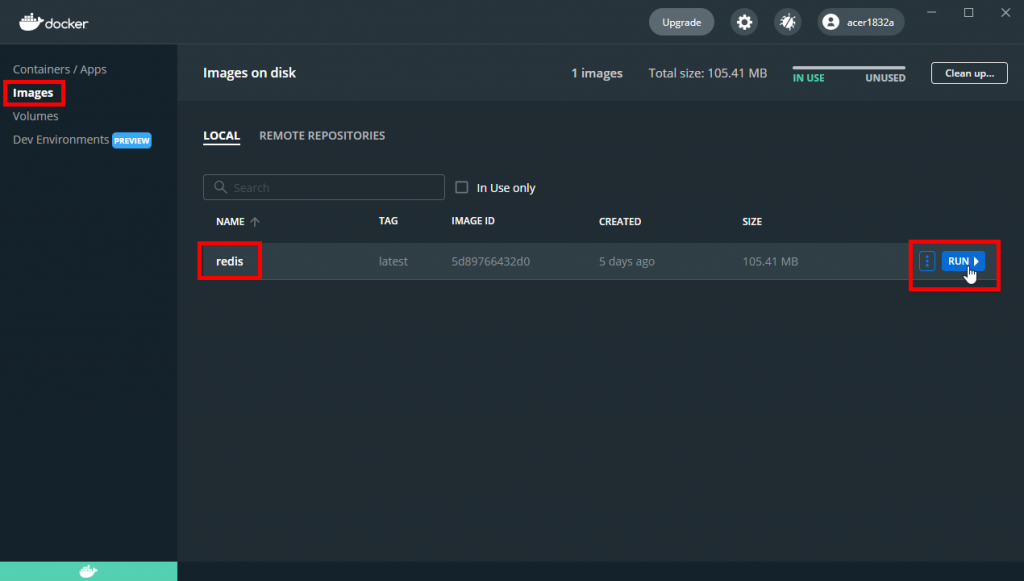Maximize the Docker window
The width and height of the screenshot is (1024, 581).
(x=968, y=12)
